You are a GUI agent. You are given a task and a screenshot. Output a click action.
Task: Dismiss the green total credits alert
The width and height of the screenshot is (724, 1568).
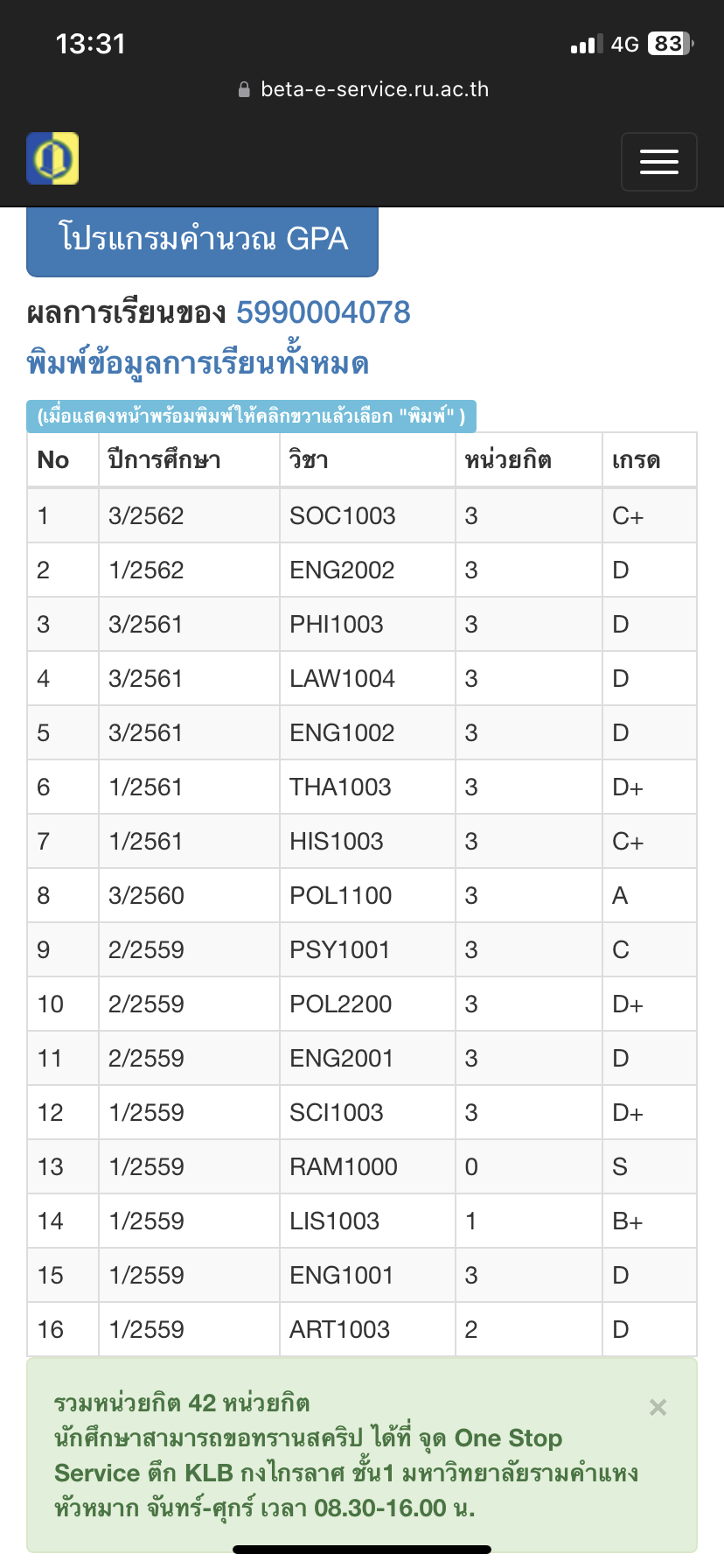(658, 1407)
